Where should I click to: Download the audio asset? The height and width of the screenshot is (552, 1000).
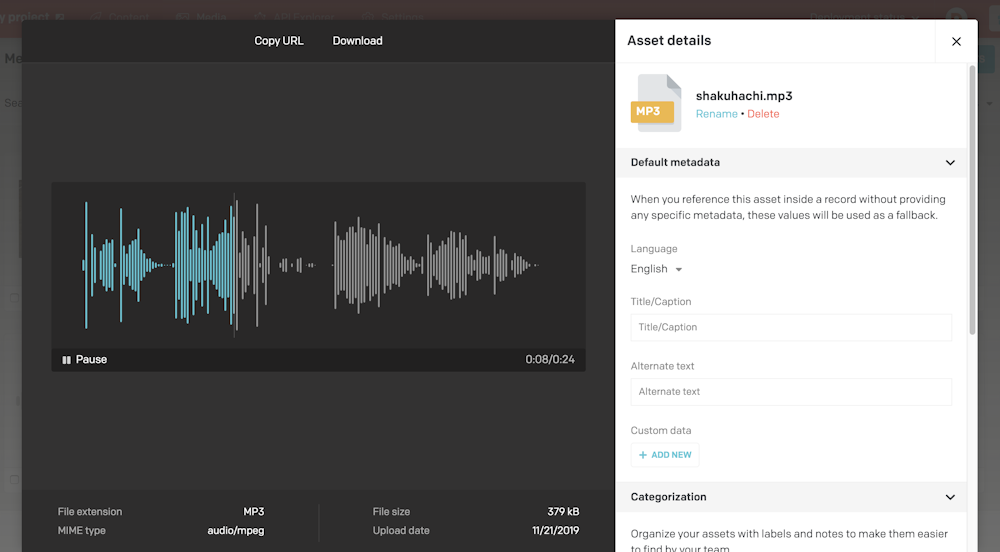357,41
